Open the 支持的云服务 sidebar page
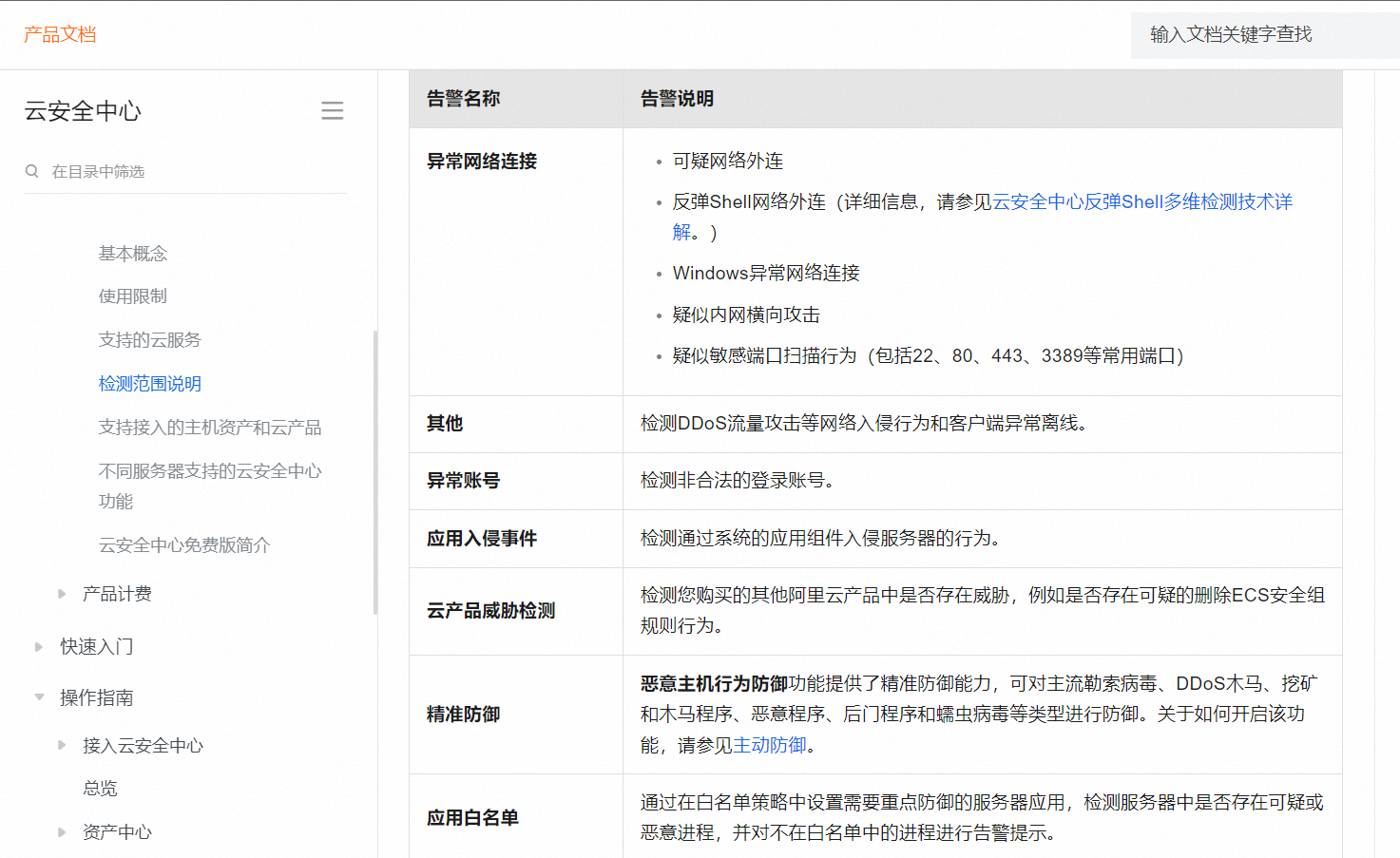 pos(150,340)
